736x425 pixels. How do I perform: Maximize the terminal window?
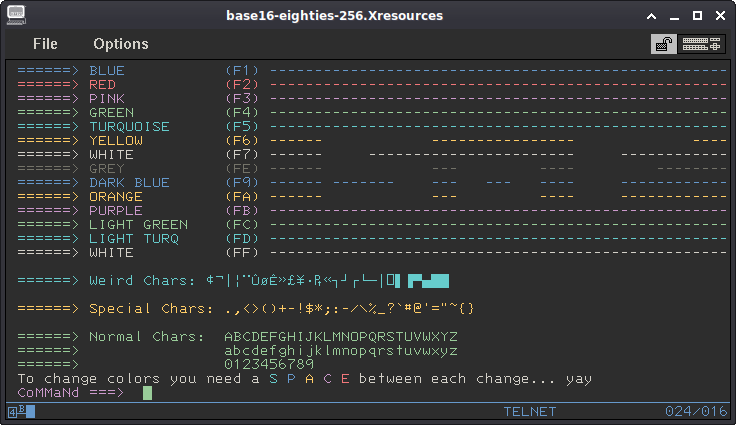coord(698,16)
